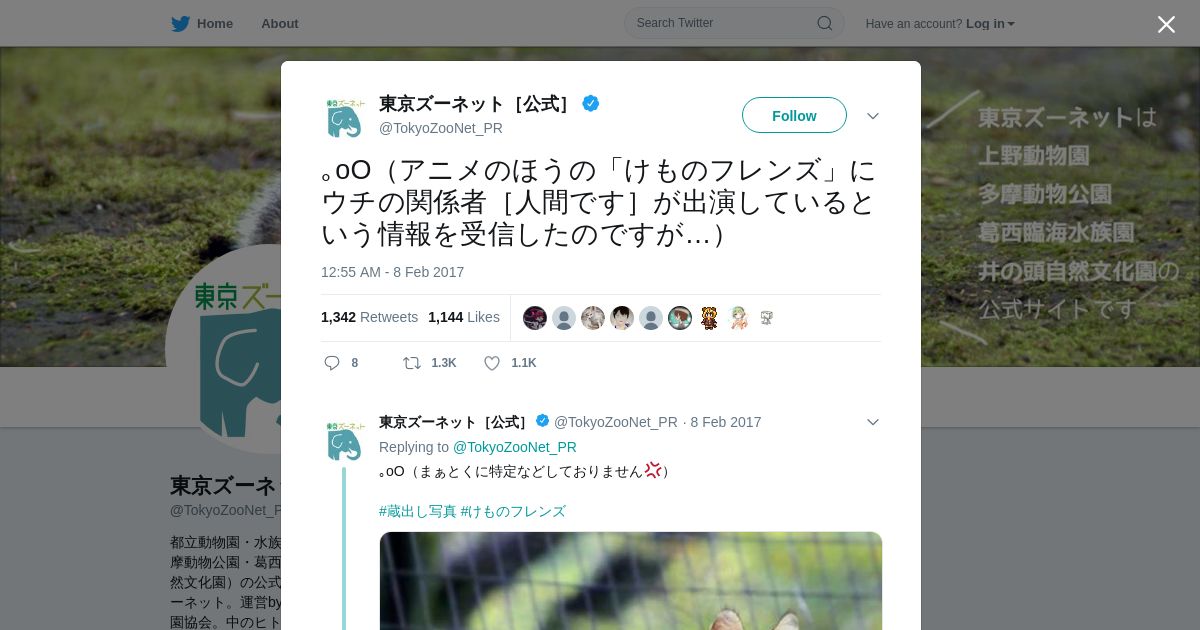Open the Log in dropdown
This screenshot has height=630, width=1200.
pyautogui.click(x=990, y=23)
